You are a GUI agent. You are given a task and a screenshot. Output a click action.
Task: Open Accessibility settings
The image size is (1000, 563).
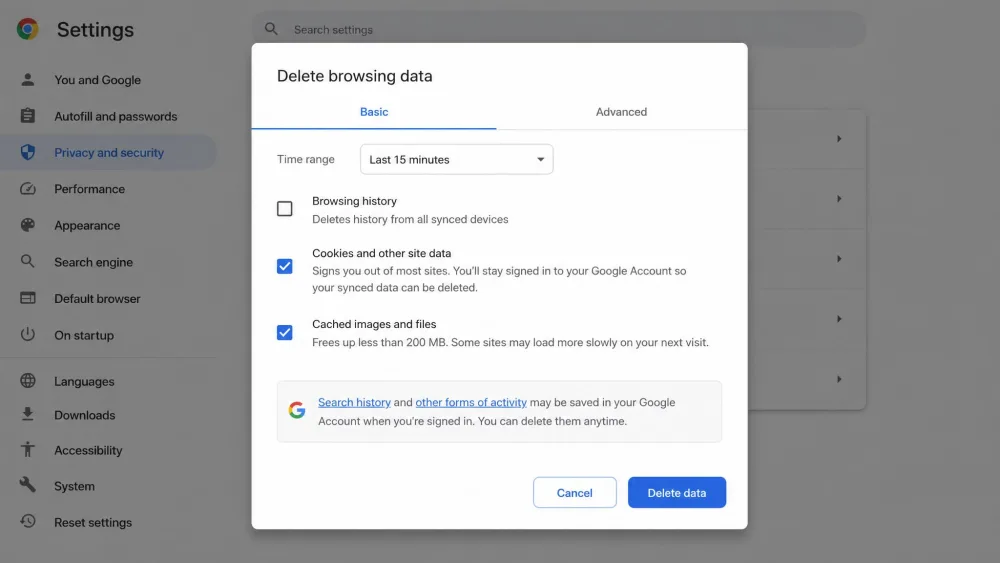(88, 450)
